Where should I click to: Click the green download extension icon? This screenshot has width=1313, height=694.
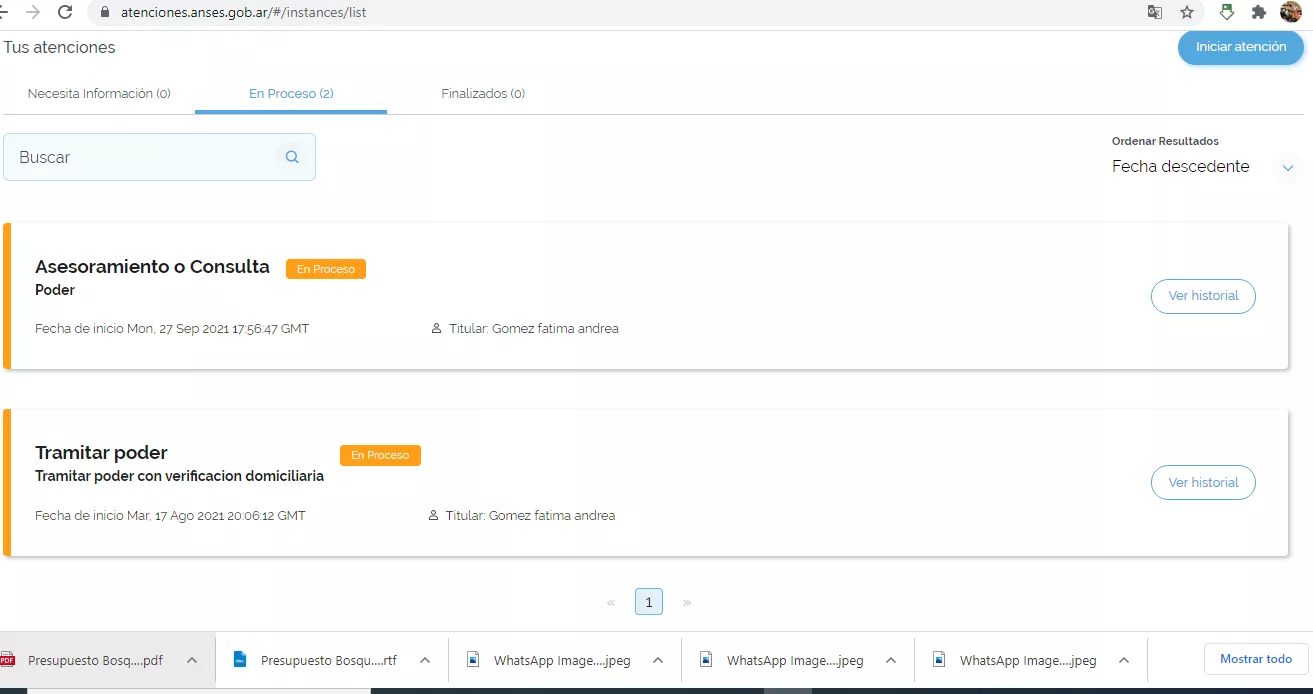1227,12
